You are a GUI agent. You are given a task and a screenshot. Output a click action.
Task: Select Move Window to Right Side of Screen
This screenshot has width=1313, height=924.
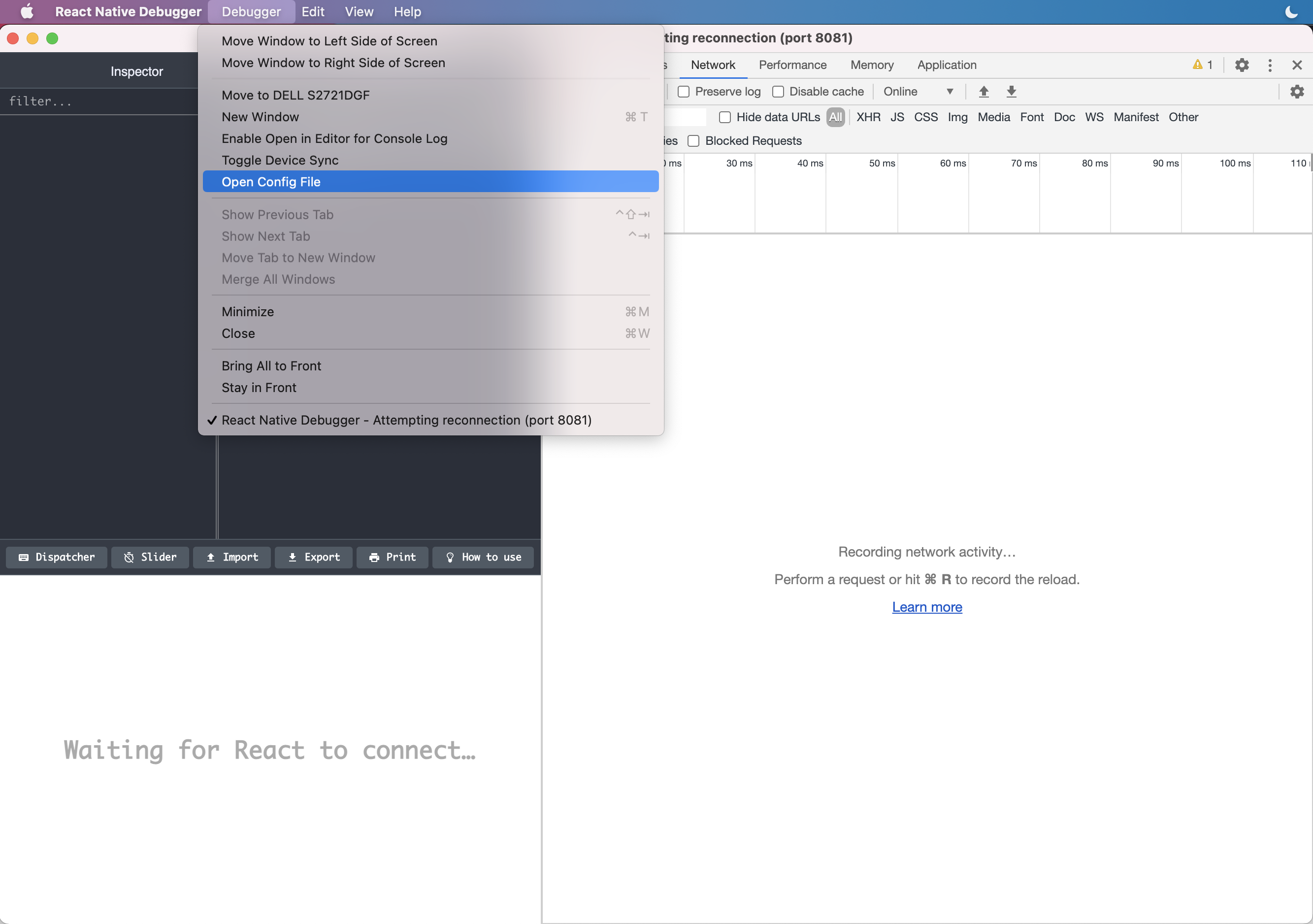(430, 63)
